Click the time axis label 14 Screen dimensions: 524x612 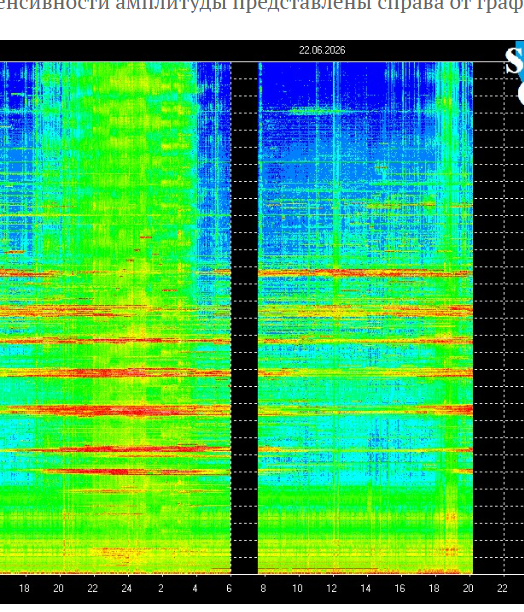(366, 588)
